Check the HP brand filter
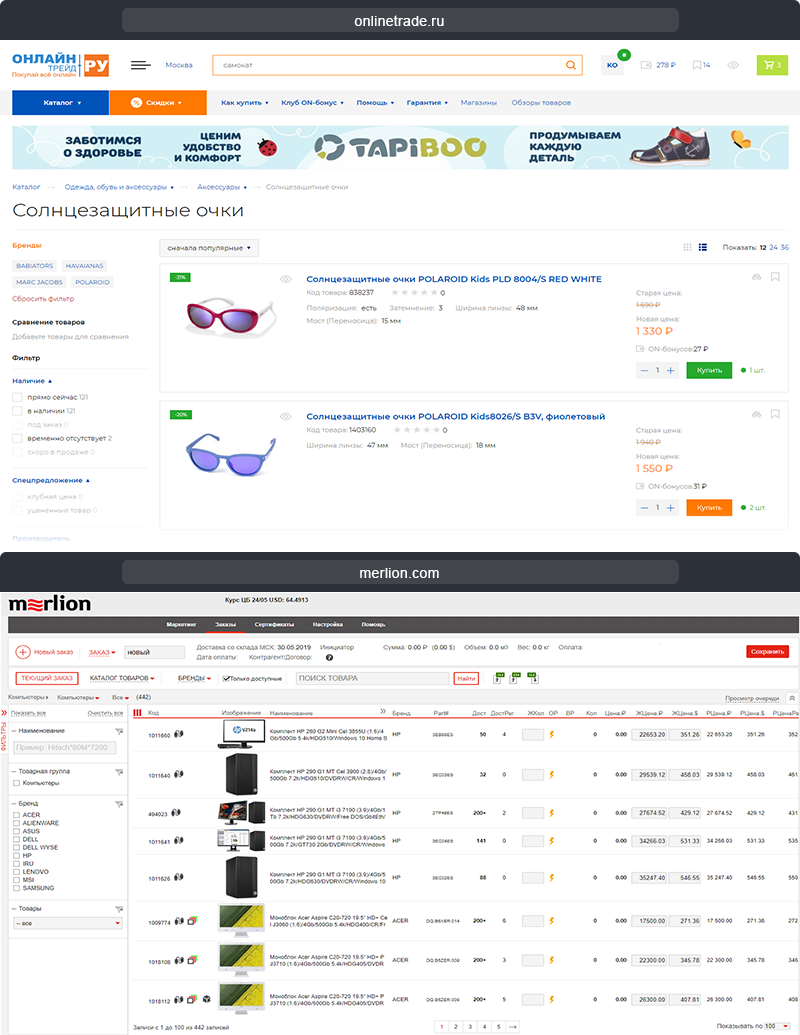Screen dimensions: 800x1035 pos(17,855)
